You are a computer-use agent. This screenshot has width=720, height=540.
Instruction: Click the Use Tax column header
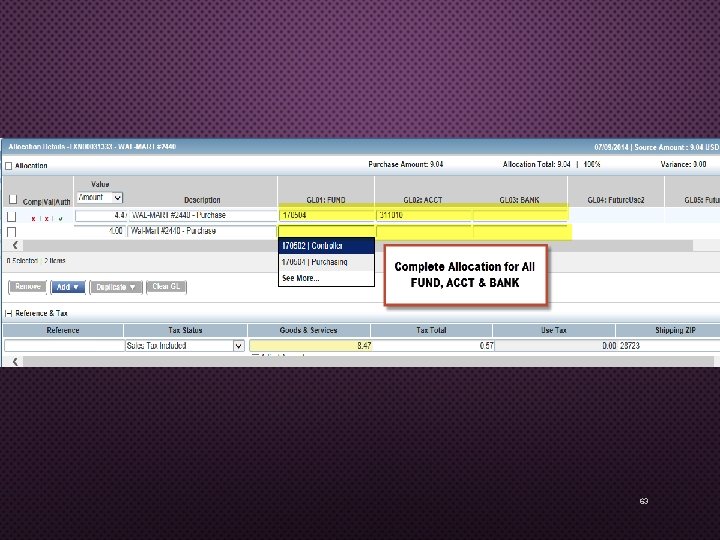(x=554, y=330)
